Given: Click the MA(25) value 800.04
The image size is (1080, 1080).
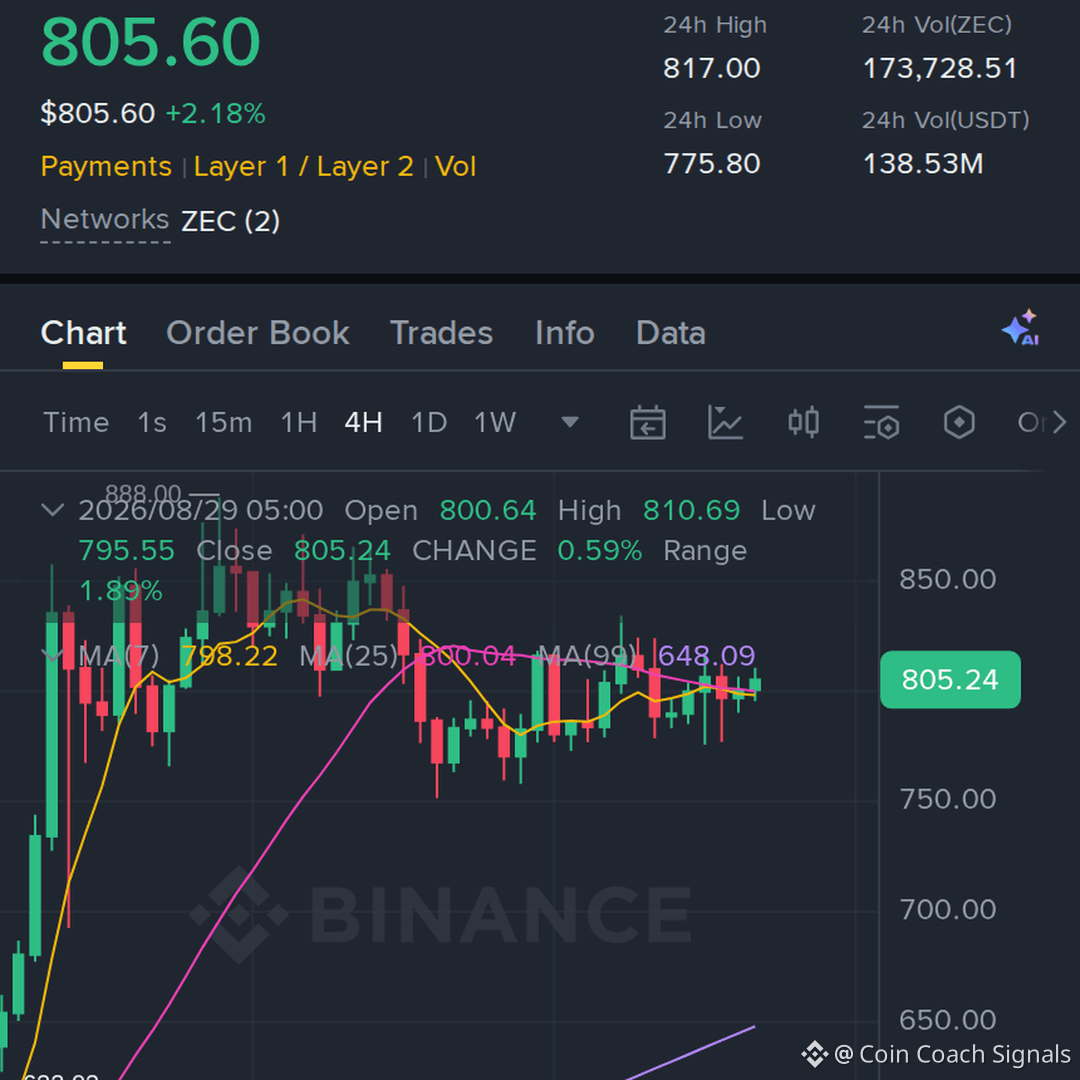Looking at the screenshot, I should click(x=468, y=656).
